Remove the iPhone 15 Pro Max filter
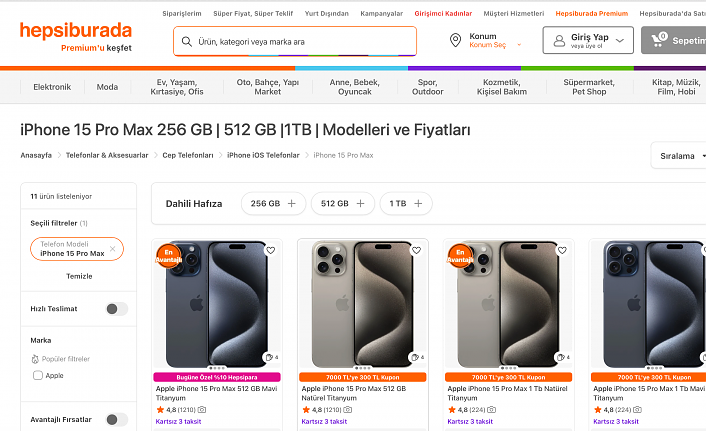This screenshot has height=431, width=706. 112,248
